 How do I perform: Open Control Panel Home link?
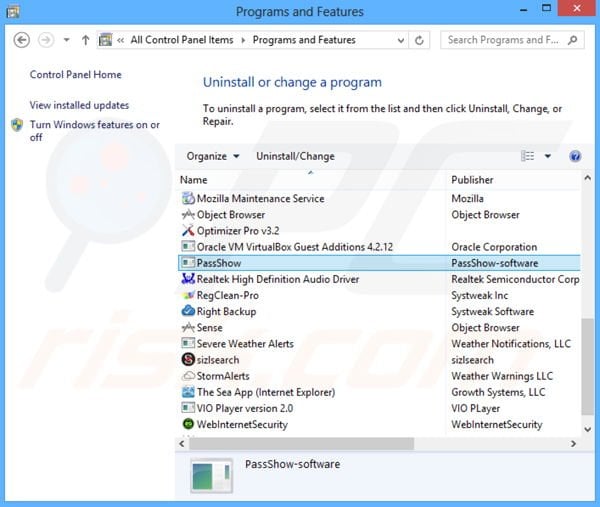pyautogui.click(x=76, y=74)
